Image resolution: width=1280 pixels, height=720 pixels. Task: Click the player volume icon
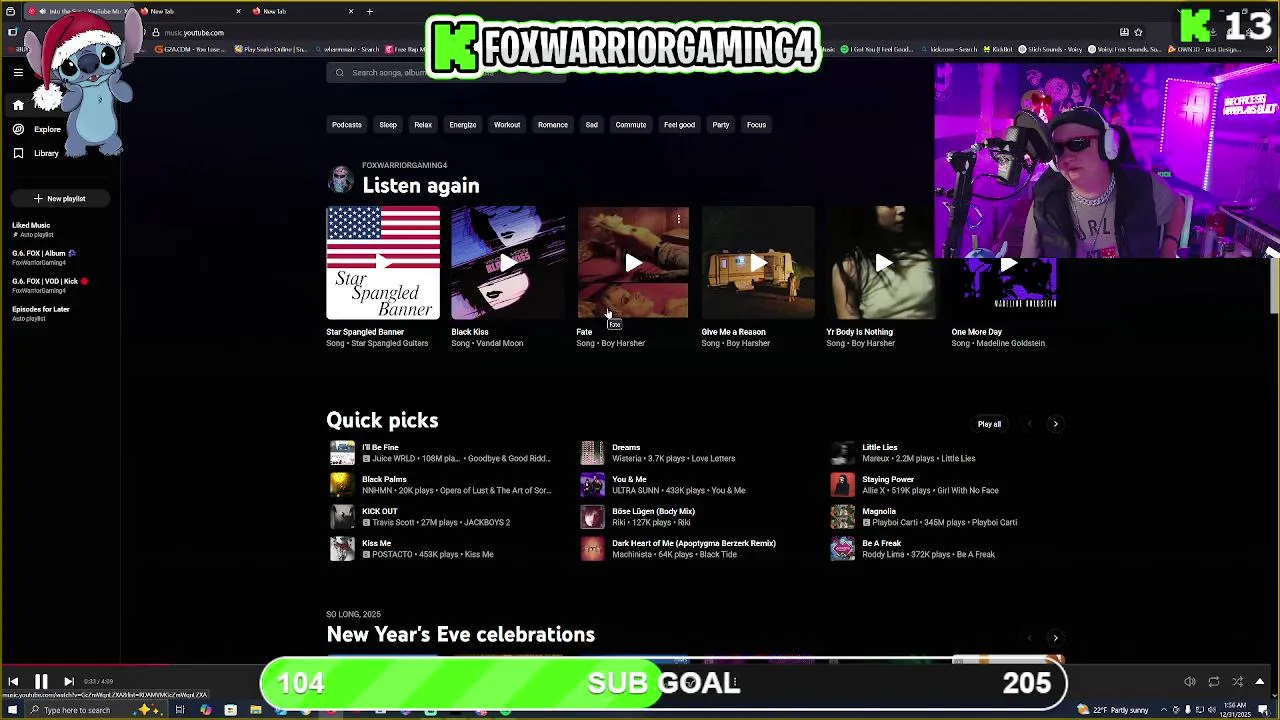pos(1190,682)
